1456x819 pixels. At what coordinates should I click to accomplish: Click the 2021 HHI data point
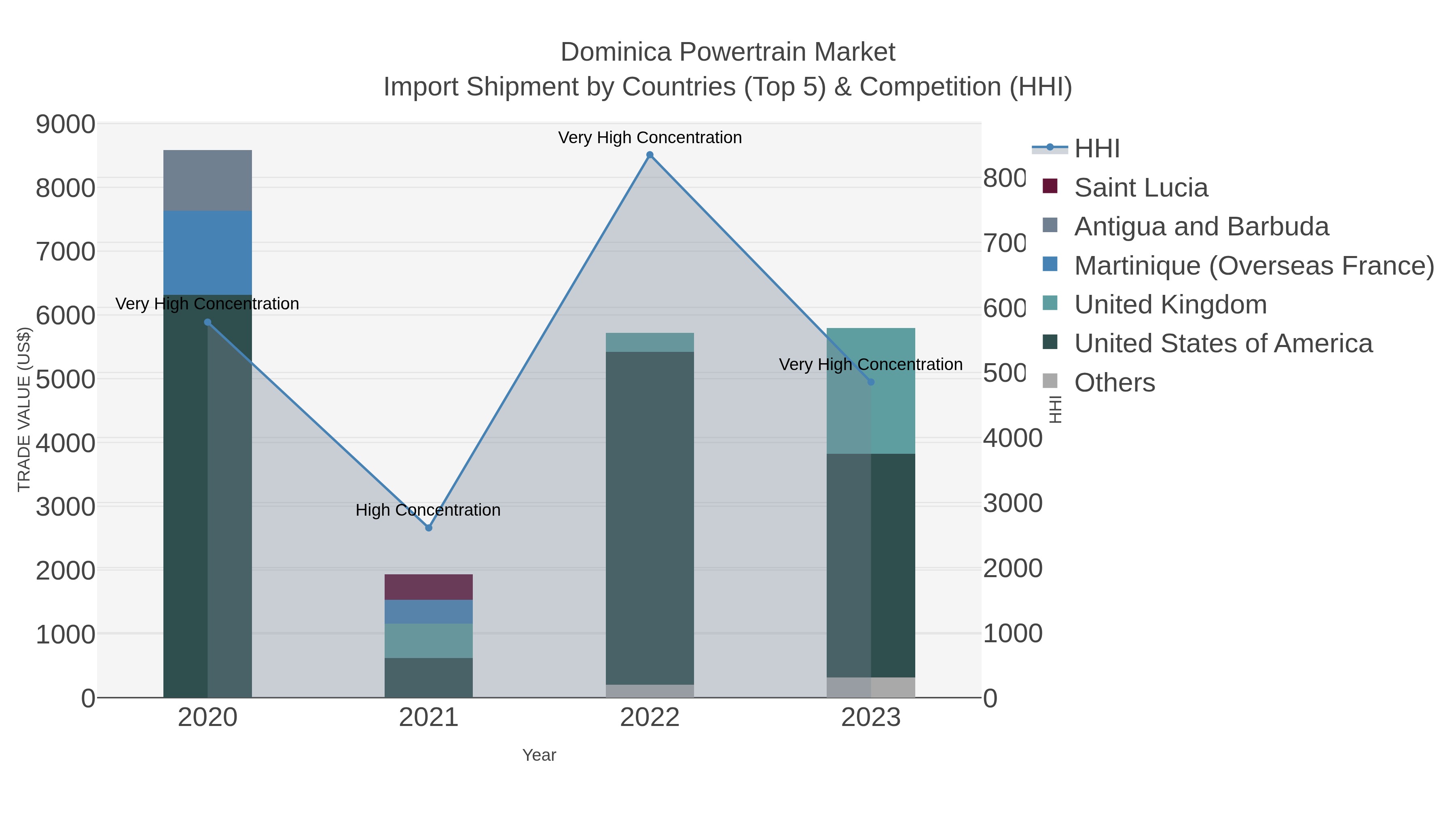click(x=428, y=528)
